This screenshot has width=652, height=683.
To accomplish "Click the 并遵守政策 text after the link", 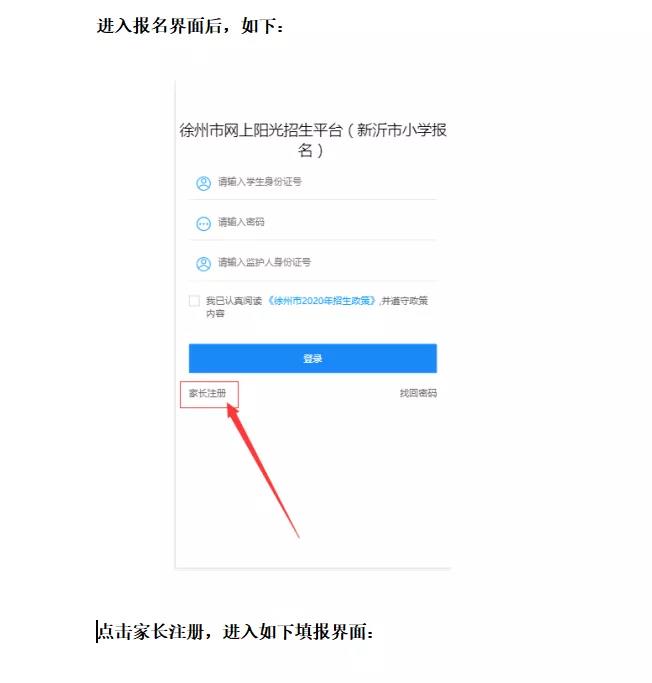I will point(405,301).
